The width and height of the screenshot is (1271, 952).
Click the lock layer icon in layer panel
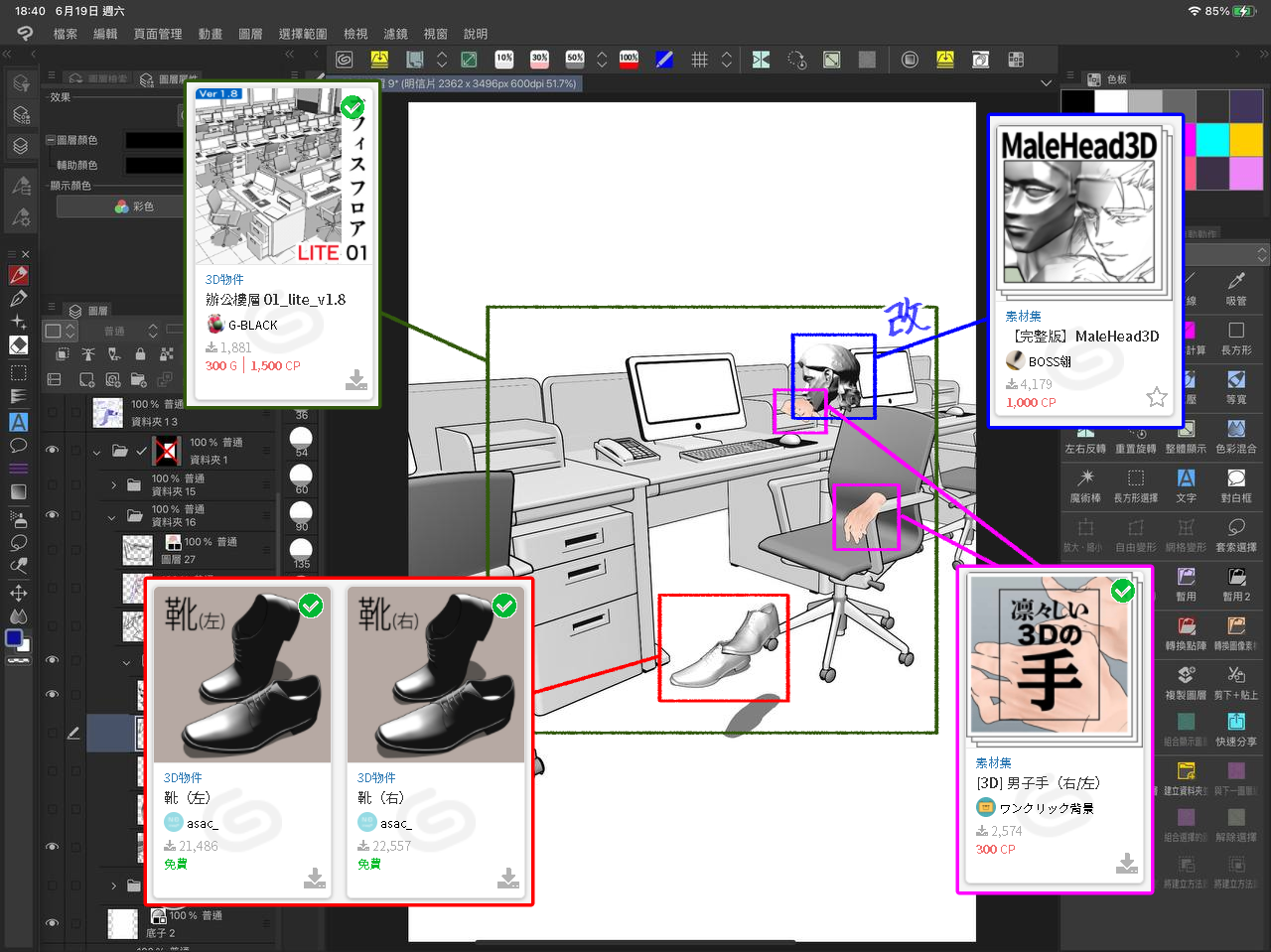coord(140,353)
